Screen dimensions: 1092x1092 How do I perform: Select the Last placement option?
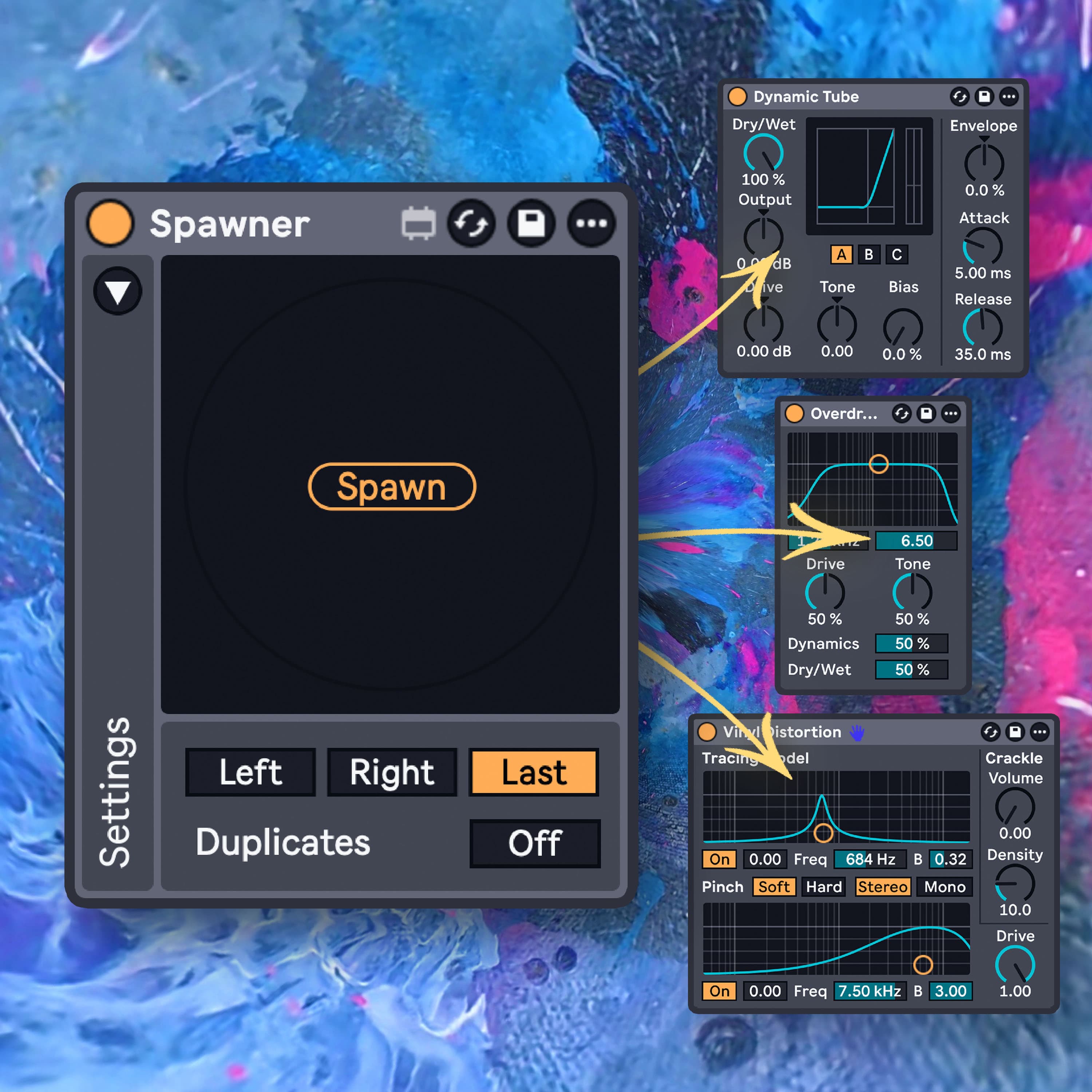(x=534, y=772)
